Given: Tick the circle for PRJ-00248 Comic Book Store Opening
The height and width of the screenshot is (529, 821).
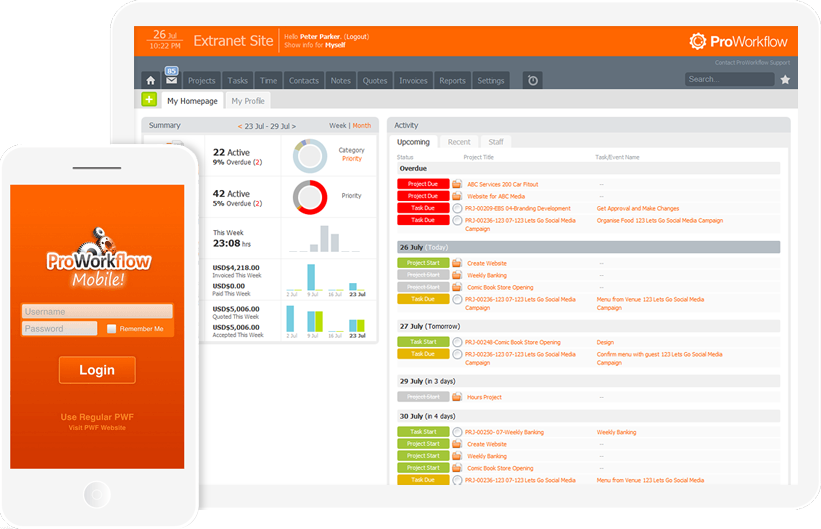Looking at the screenshot, I should pos(457,342).
